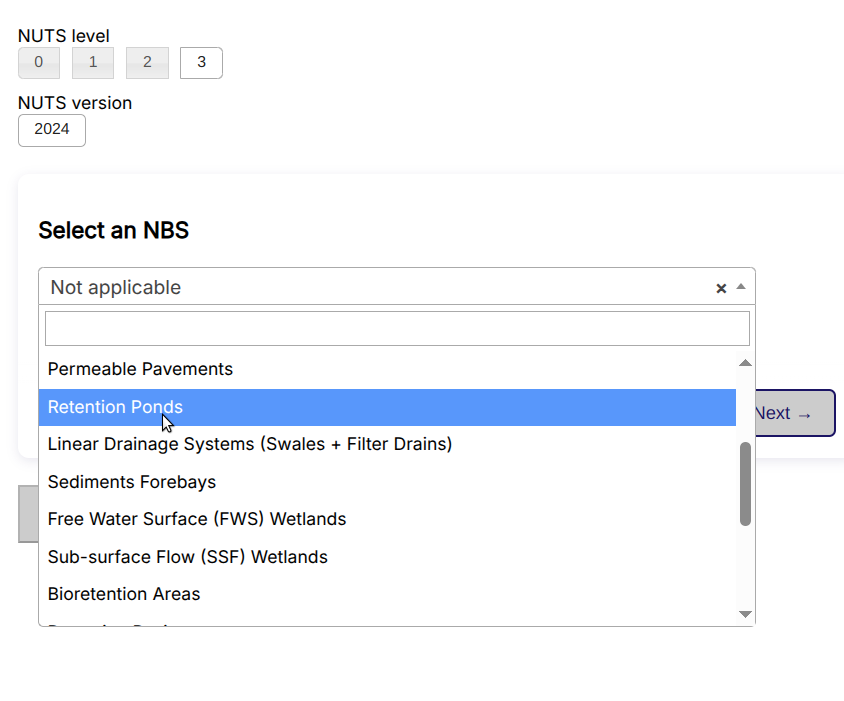Click the scrollbar up arrow in the list
Screen dimensions: 844x701
[x=745, y=362]
